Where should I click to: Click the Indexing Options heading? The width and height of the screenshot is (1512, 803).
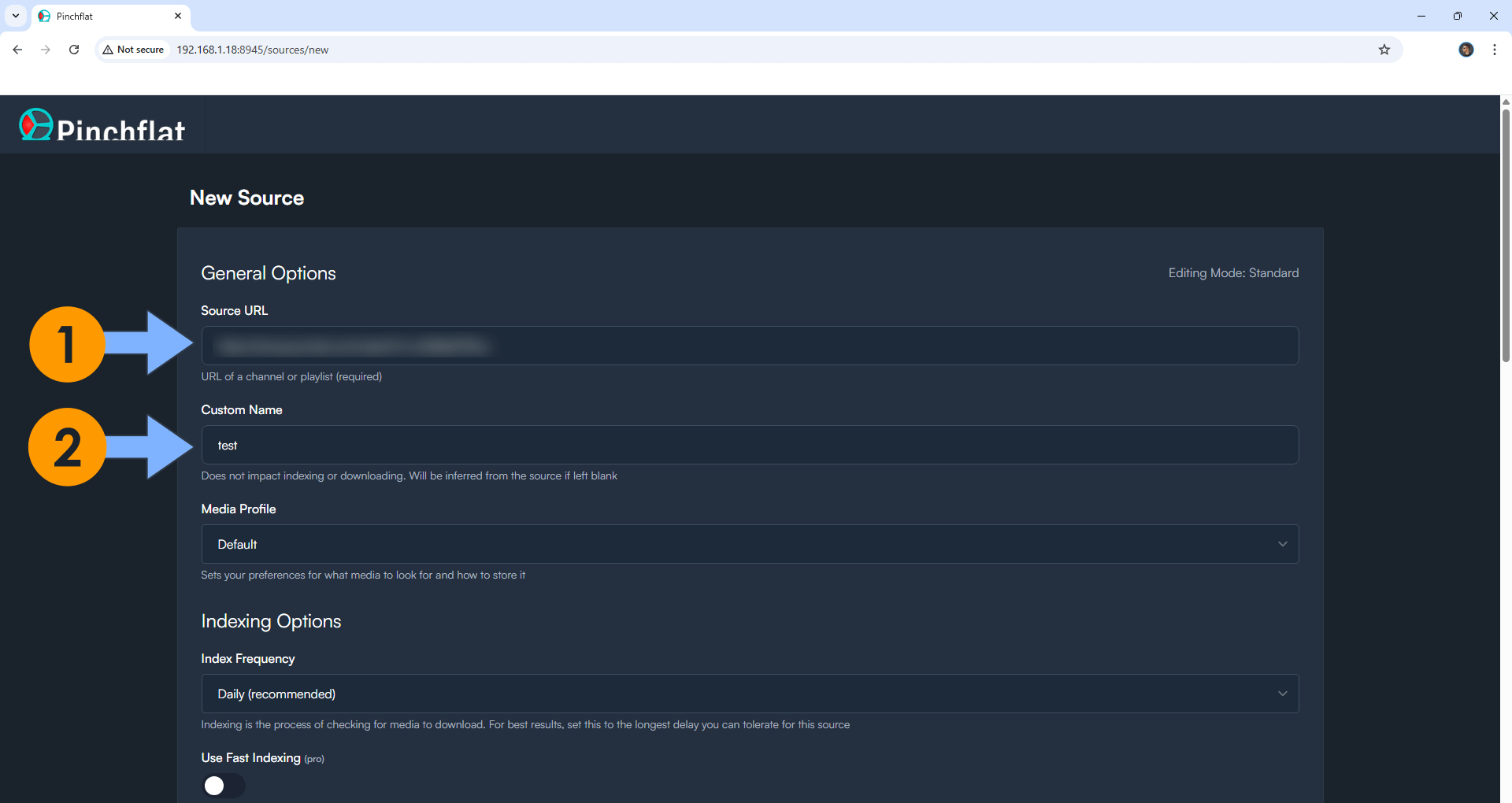tap(271, 621)
